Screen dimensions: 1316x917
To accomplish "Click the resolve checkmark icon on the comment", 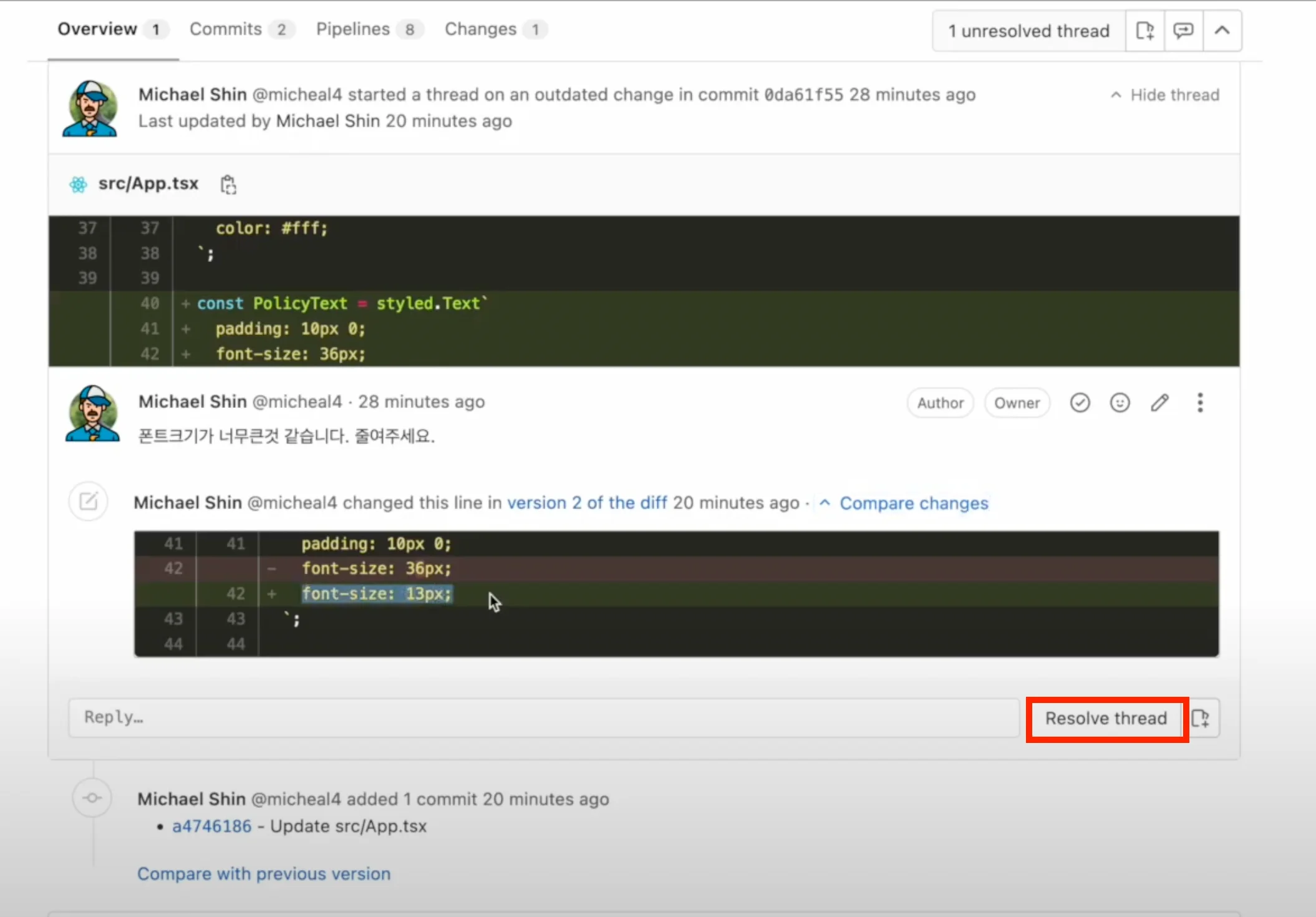I will (x=1080, y=403).
